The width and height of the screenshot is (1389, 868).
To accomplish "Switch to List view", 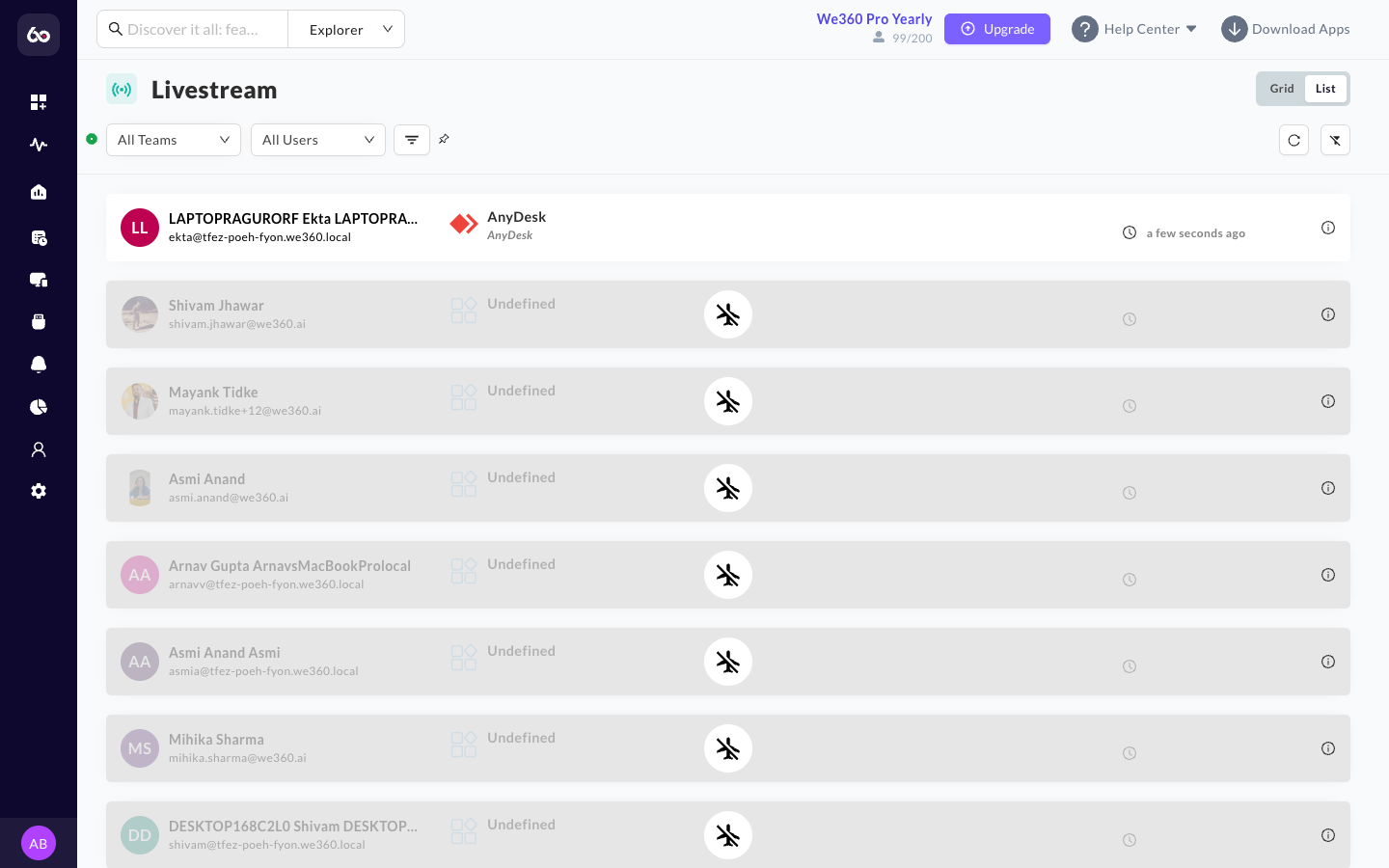I will click(1325, 89).
